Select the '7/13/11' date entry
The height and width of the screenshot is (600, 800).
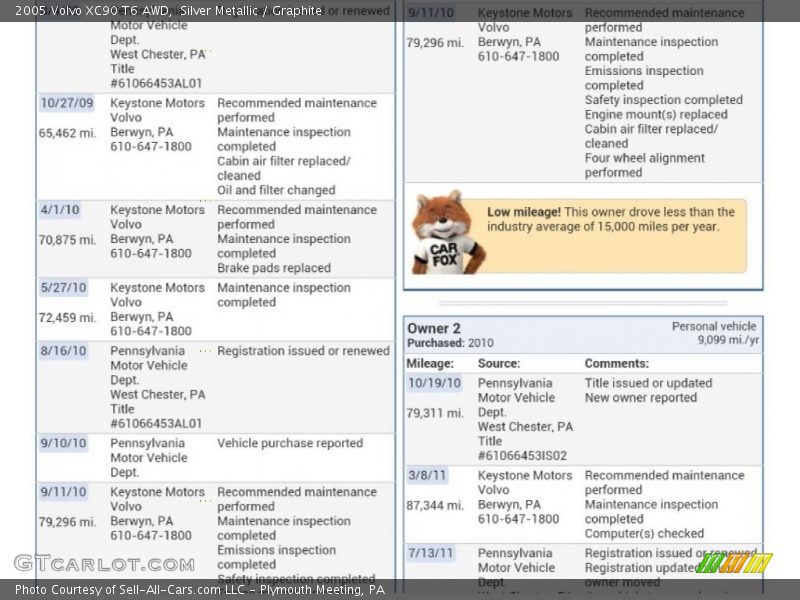pyautogui.click(x=431, y=554)
